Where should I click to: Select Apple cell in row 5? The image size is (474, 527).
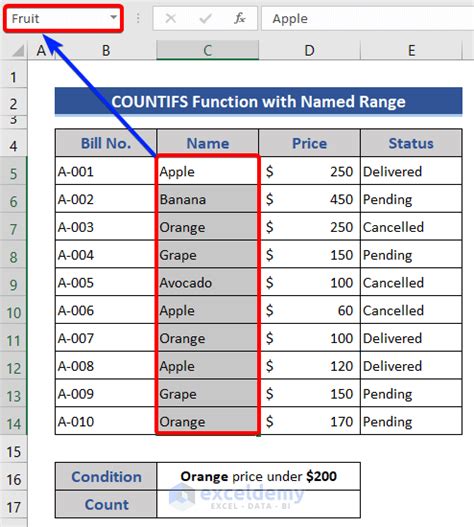point(207,171)
